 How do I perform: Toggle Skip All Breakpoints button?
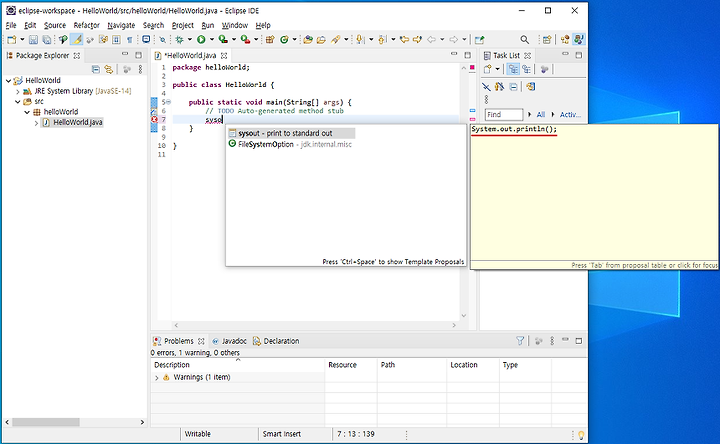pos(163,40)
